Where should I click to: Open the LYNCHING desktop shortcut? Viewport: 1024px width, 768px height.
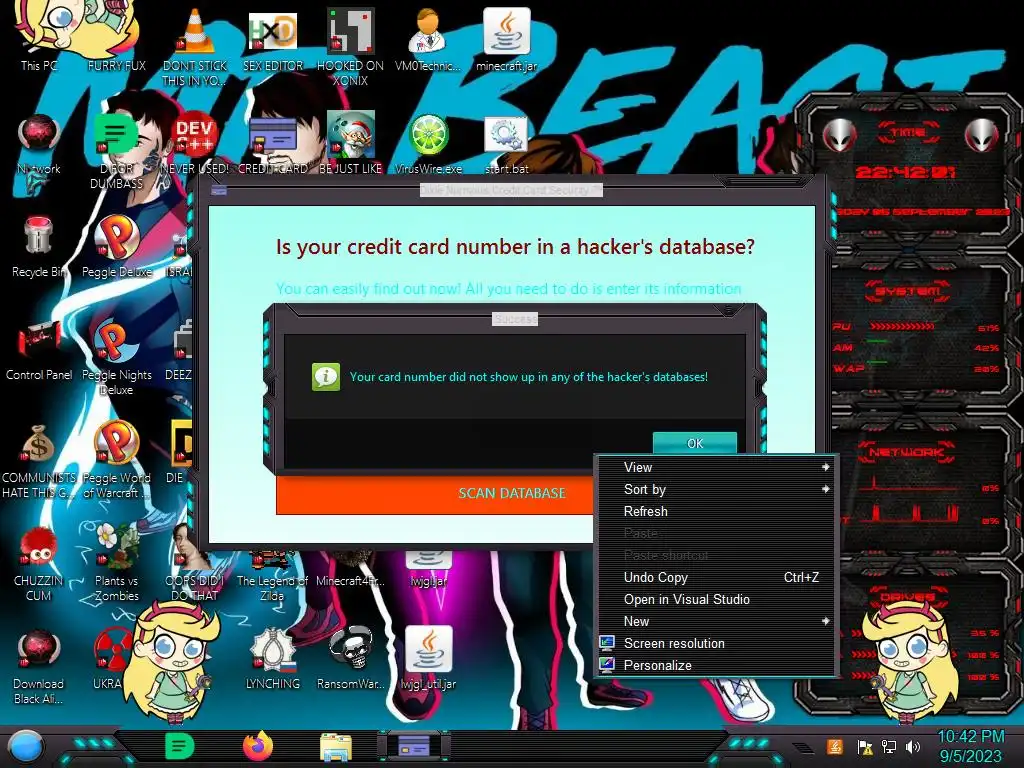(273, 658)
